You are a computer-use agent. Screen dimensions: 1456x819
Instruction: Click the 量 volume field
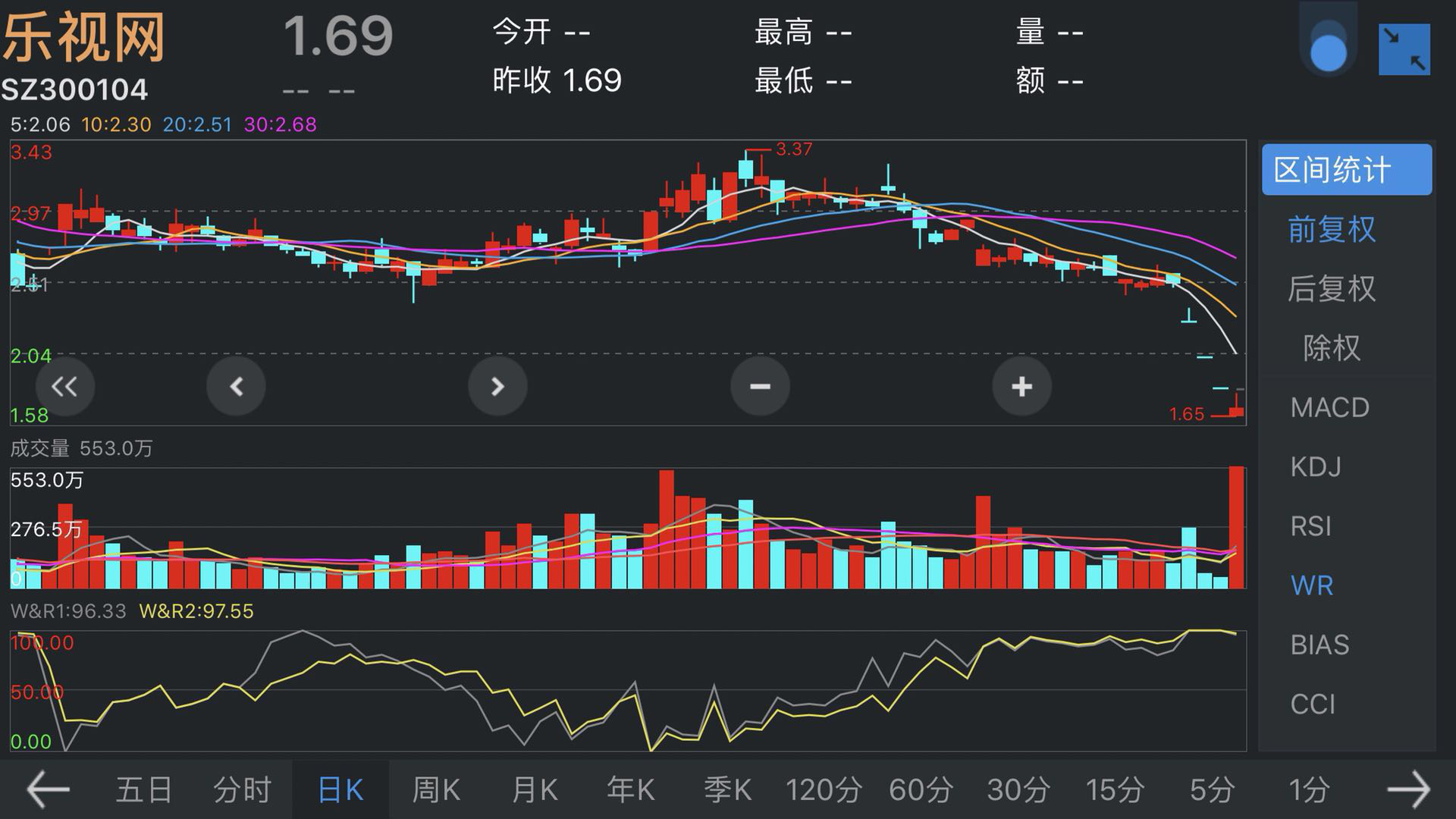[1050, 32]
